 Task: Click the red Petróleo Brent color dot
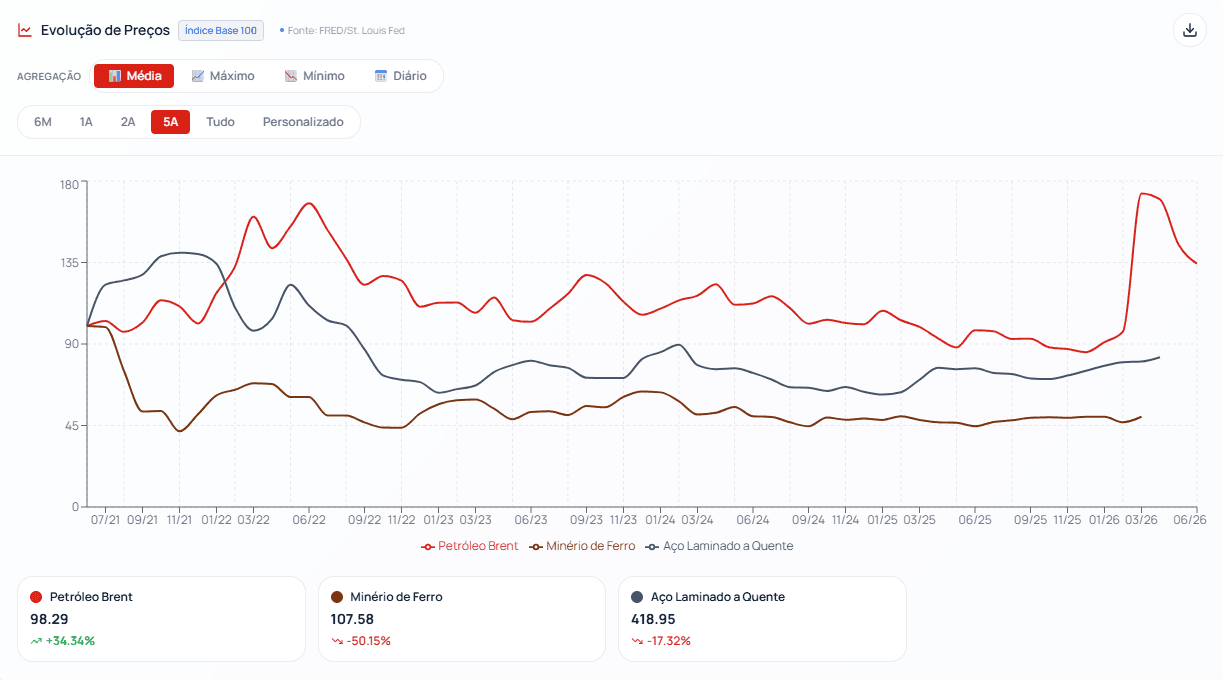point(36,597)
